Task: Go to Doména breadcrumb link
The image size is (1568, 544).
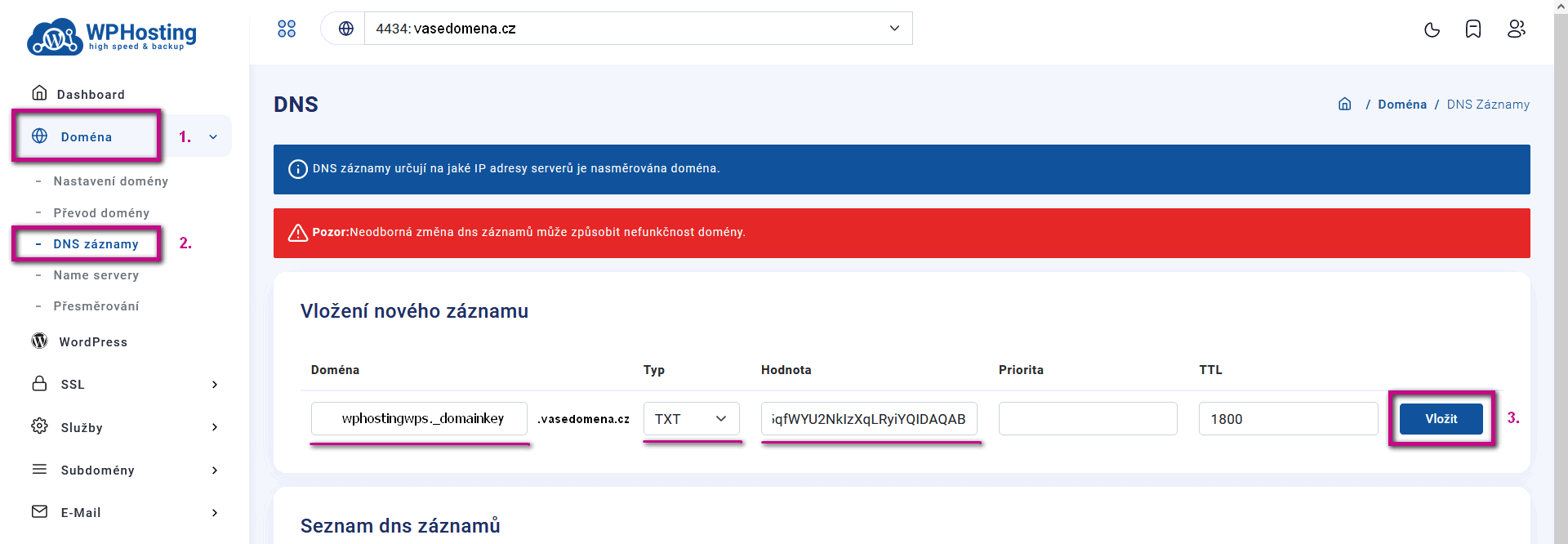Action: pos(1402,105)
